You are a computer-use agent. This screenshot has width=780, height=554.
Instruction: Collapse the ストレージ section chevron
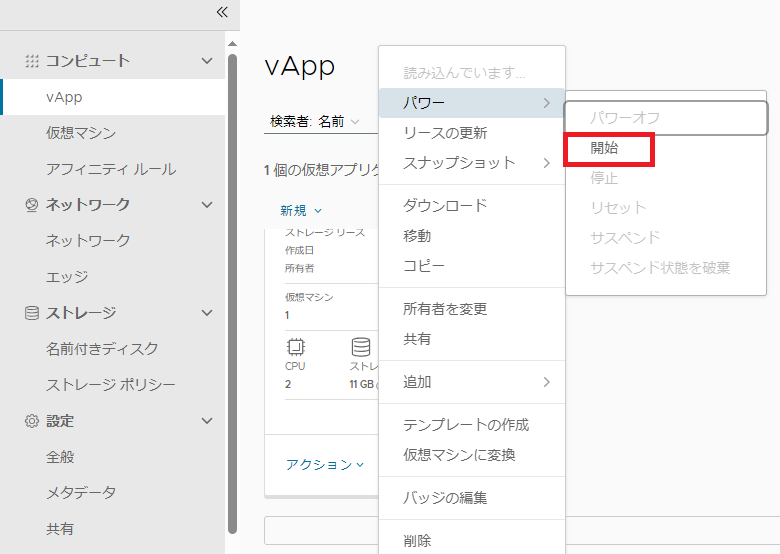[207, 313]
